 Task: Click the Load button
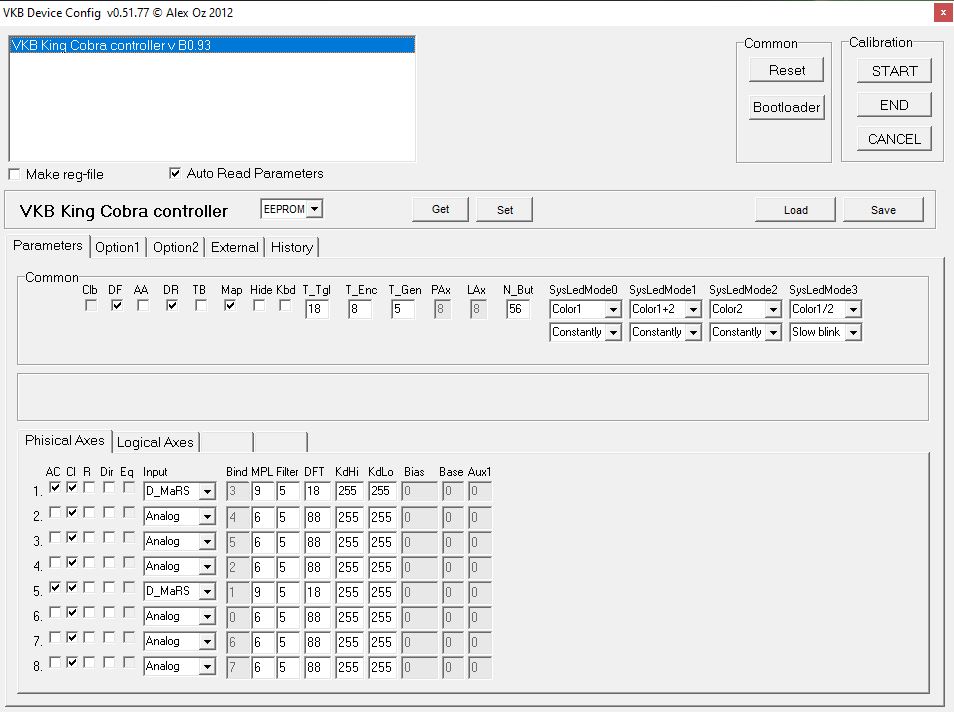pos(795,210)
